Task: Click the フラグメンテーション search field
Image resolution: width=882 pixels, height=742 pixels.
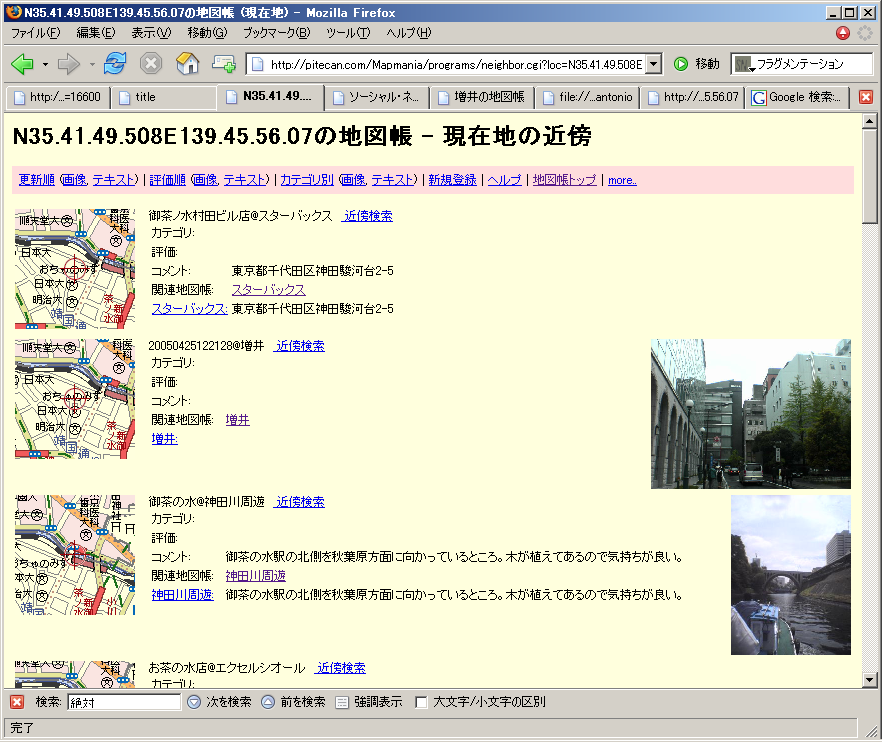Action: pyautogui.click(x=813, y=64)
